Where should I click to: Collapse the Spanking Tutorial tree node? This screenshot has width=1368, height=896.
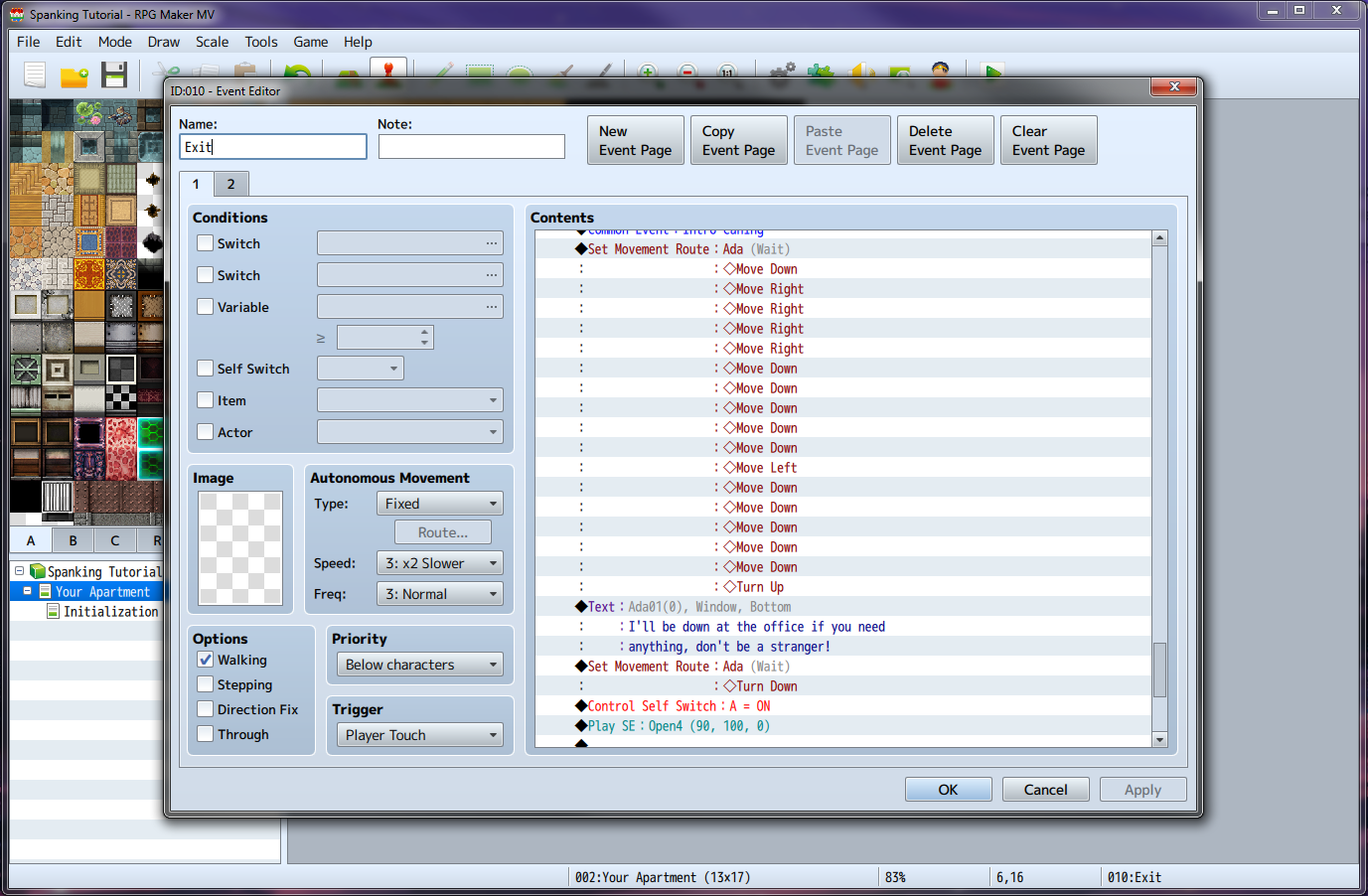pyautogui.click(x=19, y=571)
